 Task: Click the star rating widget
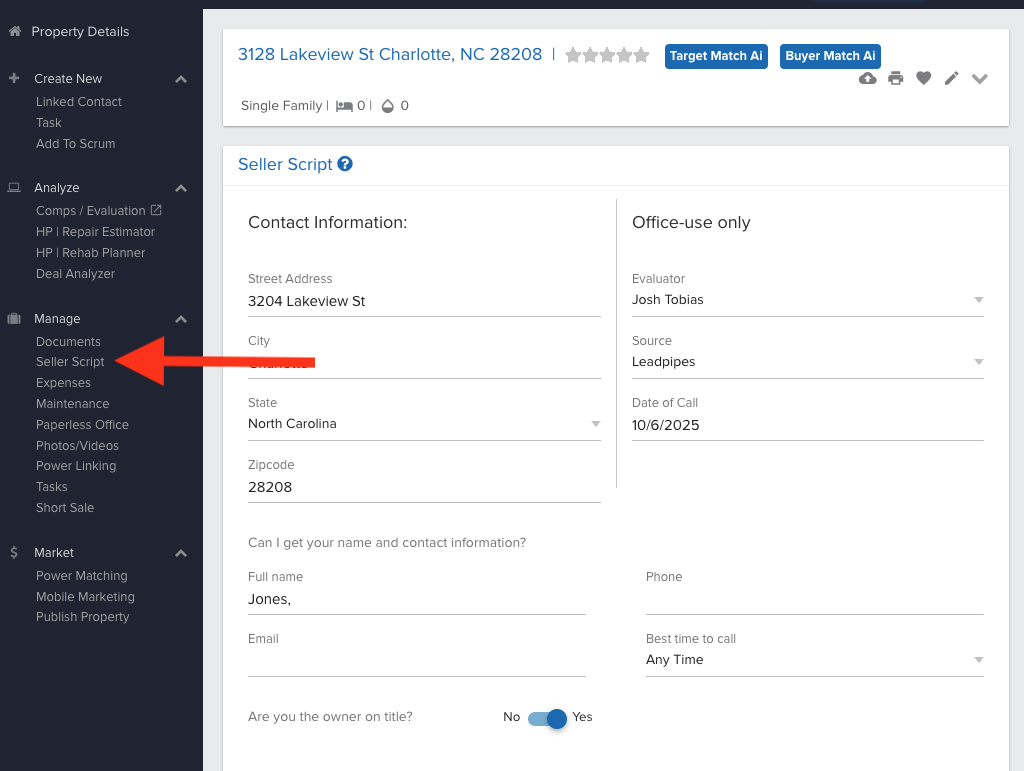point(607,55)
